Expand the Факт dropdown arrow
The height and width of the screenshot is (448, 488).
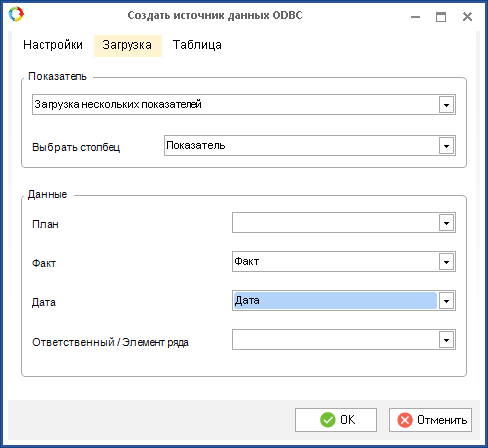446,262
